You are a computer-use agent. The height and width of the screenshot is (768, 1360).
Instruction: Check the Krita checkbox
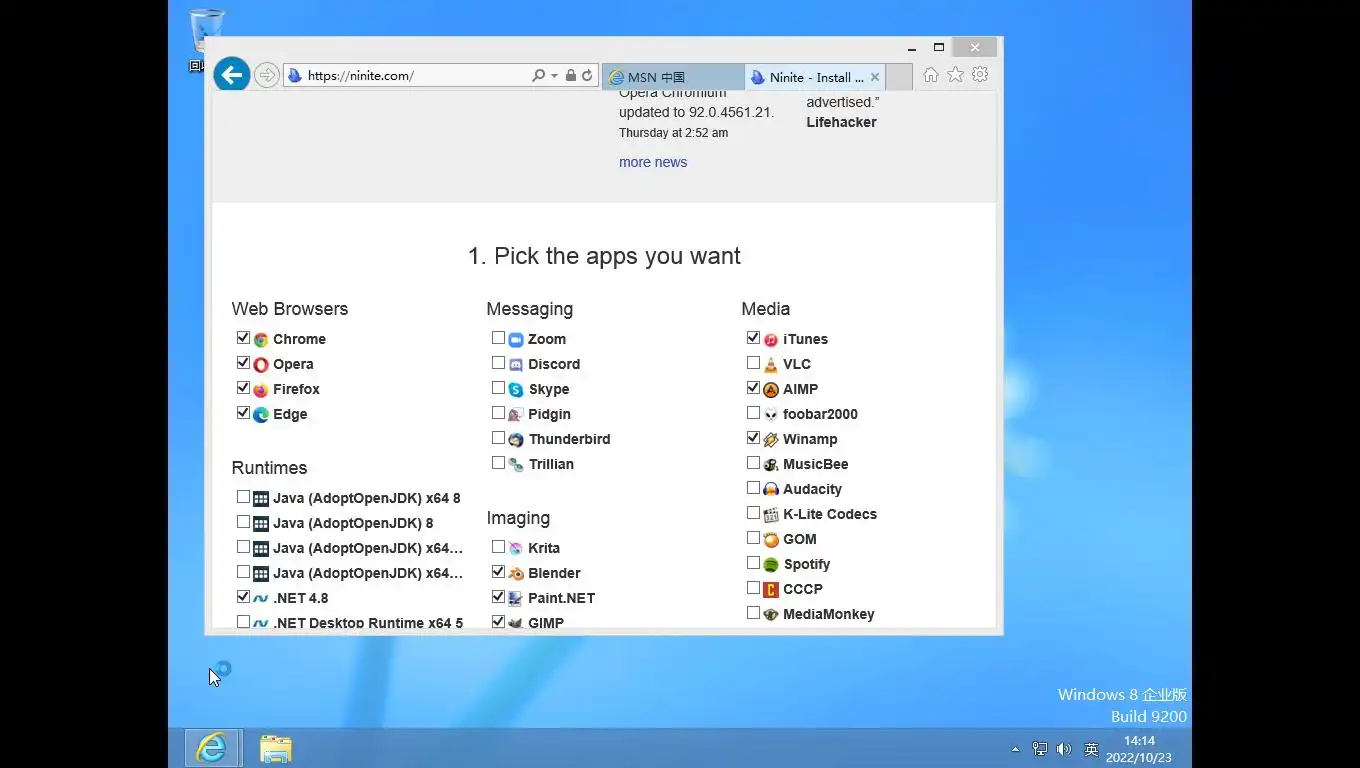point(498,547)
